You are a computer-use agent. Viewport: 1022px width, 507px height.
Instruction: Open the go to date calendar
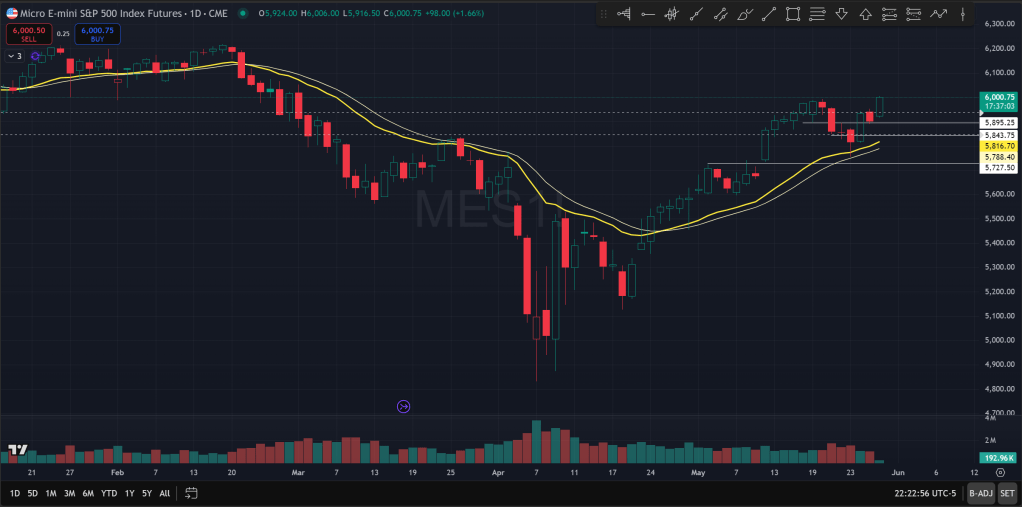190,493
